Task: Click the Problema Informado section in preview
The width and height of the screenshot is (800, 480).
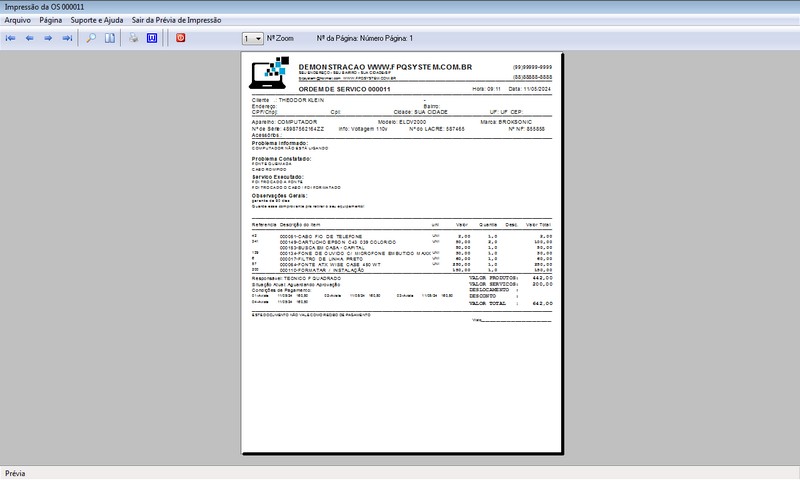Action: (281, 143)
